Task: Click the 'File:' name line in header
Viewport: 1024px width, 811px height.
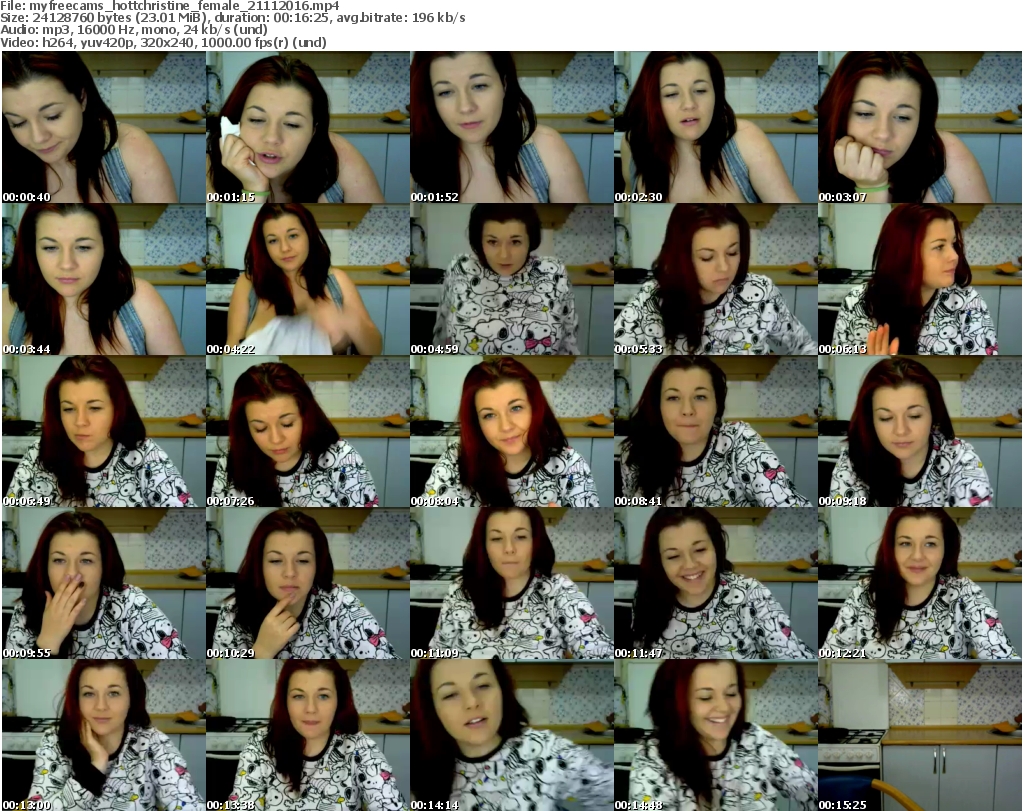Action: point(170,6)
